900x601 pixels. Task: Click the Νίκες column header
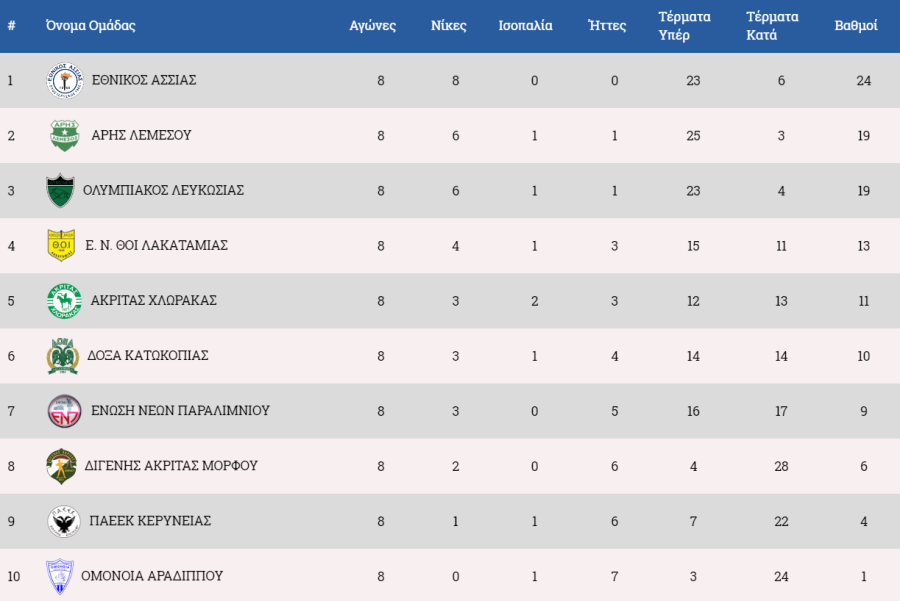(448, 26)
